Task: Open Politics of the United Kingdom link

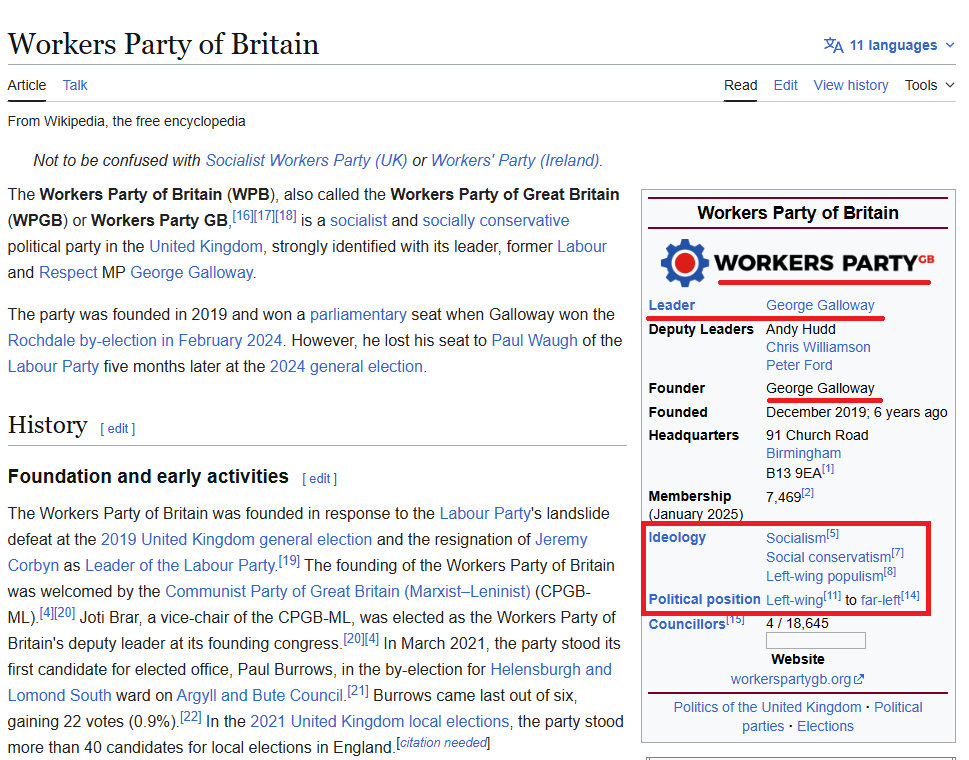Action: point(767,707)
